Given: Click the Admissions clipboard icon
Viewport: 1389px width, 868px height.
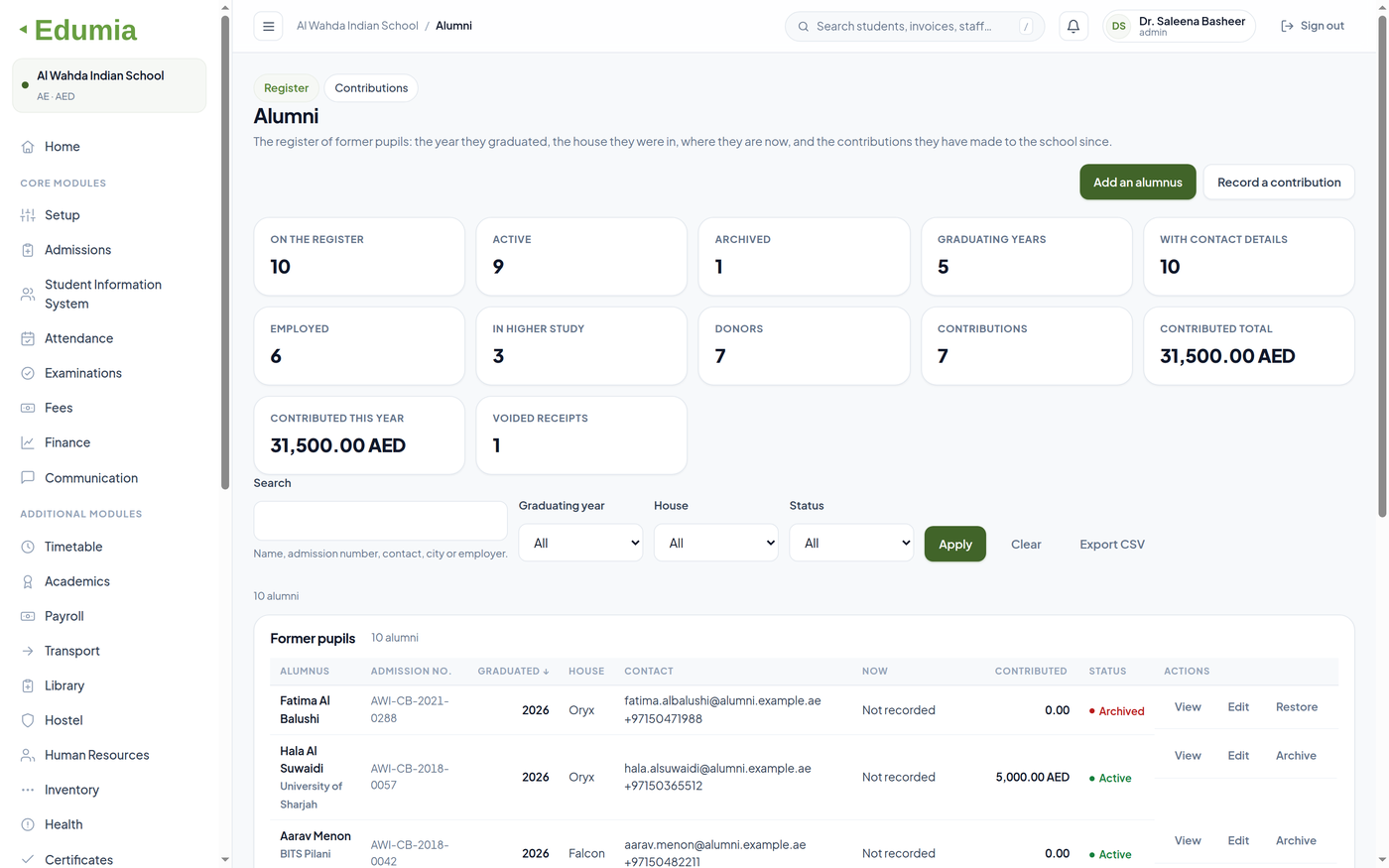Looking at the screenshot, I should 28,250.
